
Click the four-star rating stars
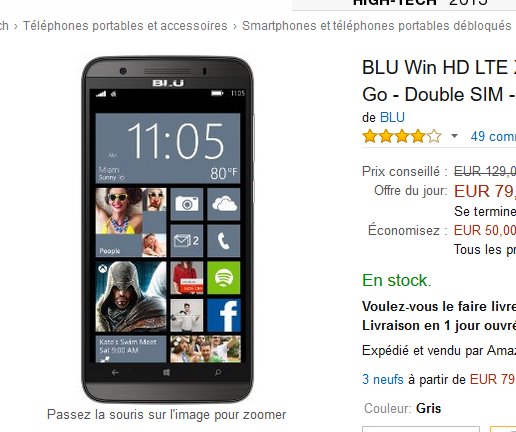402,136
